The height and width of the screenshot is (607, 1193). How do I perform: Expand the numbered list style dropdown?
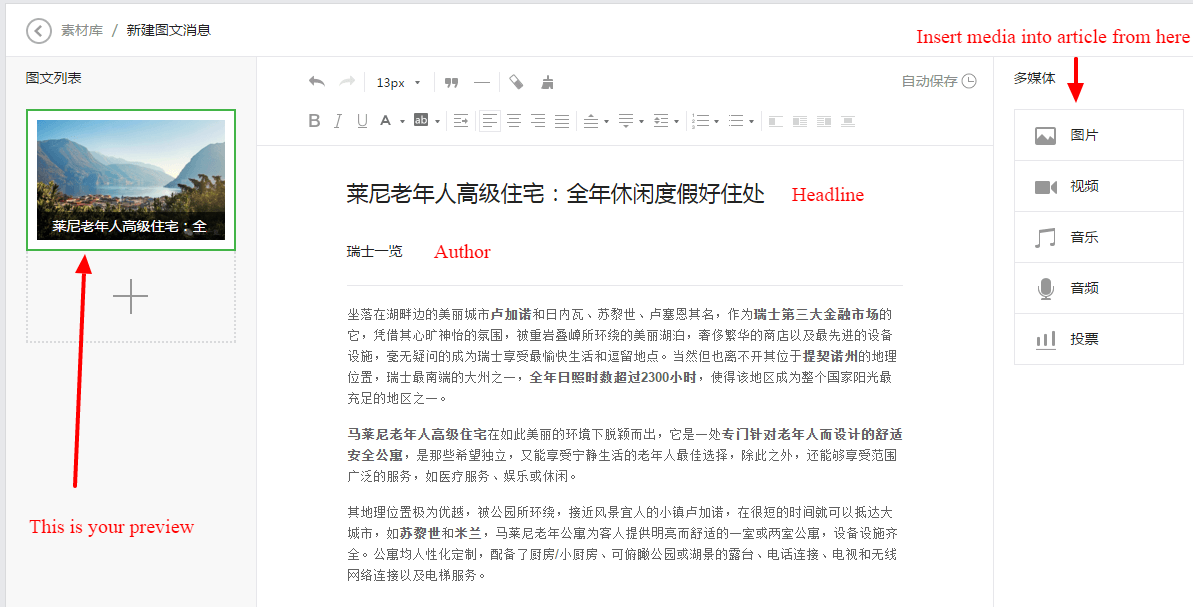tap(716, 121)
